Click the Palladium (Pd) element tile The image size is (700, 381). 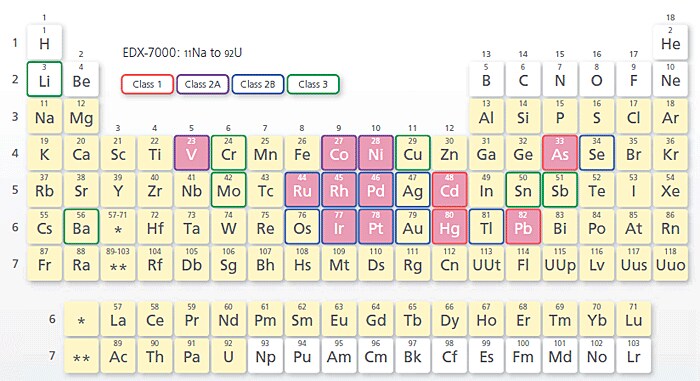coord(376,190)
